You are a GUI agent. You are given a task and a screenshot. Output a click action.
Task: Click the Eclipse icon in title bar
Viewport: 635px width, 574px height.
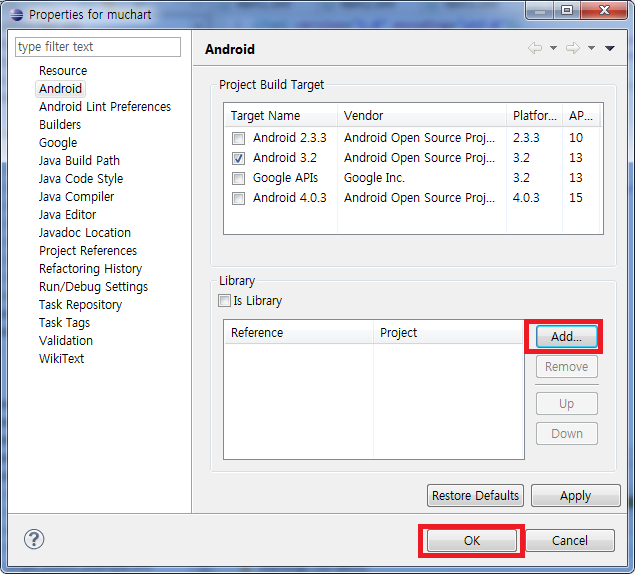16,15
